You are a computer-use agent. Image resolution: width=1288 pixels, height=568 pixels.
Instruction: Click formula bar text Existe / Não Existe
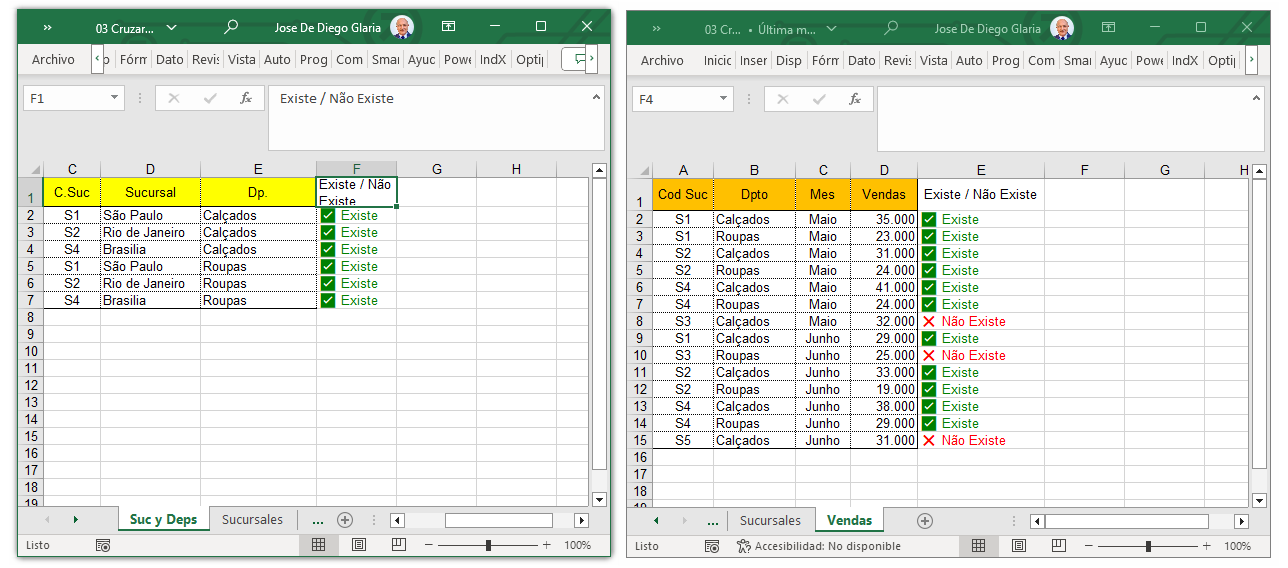tap(336, 98)
